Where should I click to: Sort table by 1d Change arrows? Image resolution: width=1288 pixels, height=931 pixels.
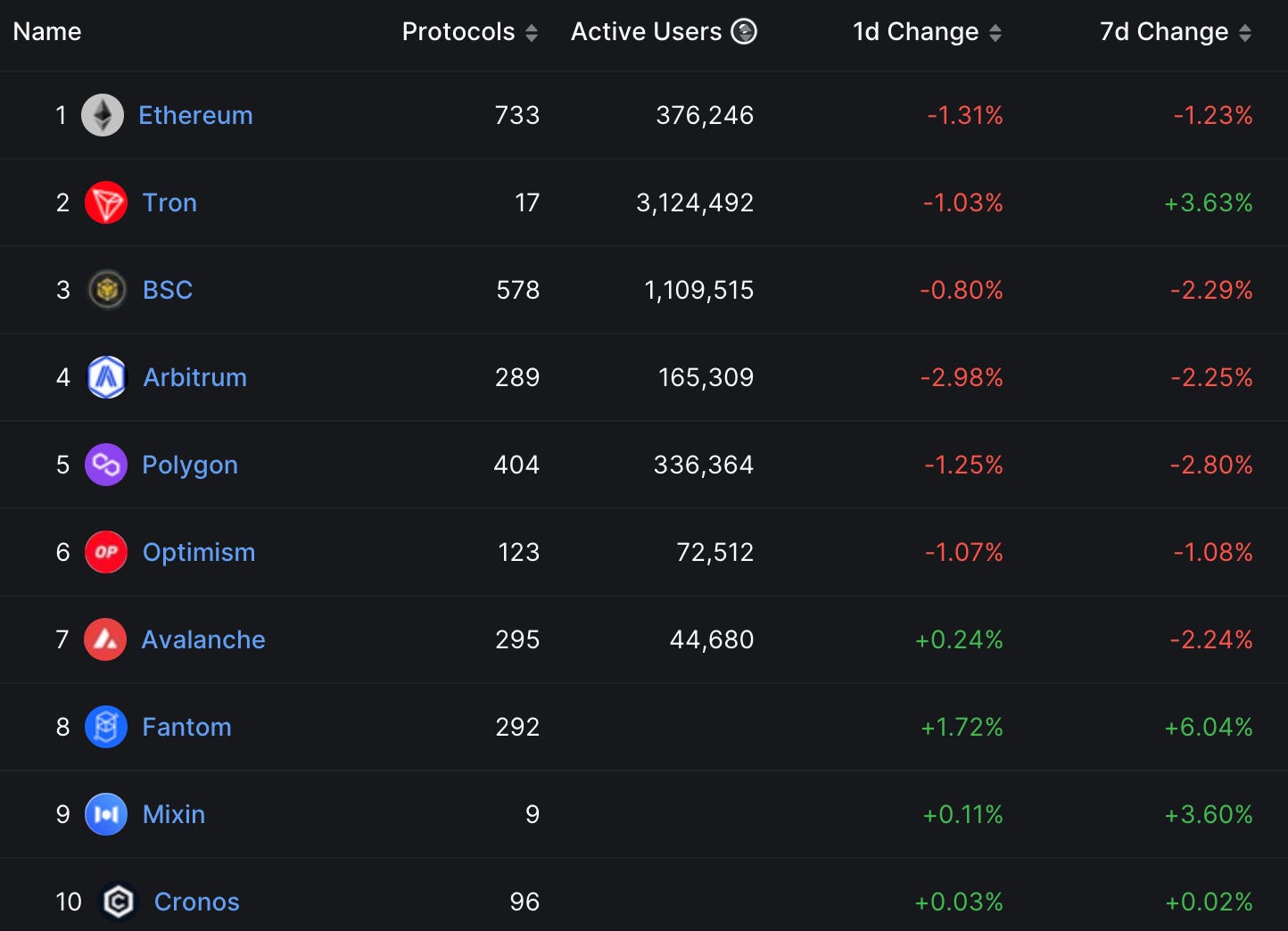click(x=995, y=33)
